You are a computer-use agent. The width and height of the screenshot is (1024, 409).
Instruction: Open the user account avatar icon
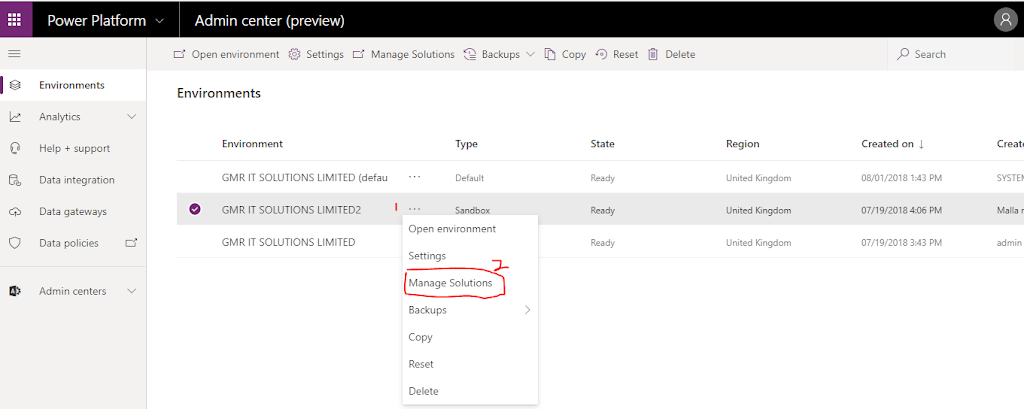point(1005,20)
